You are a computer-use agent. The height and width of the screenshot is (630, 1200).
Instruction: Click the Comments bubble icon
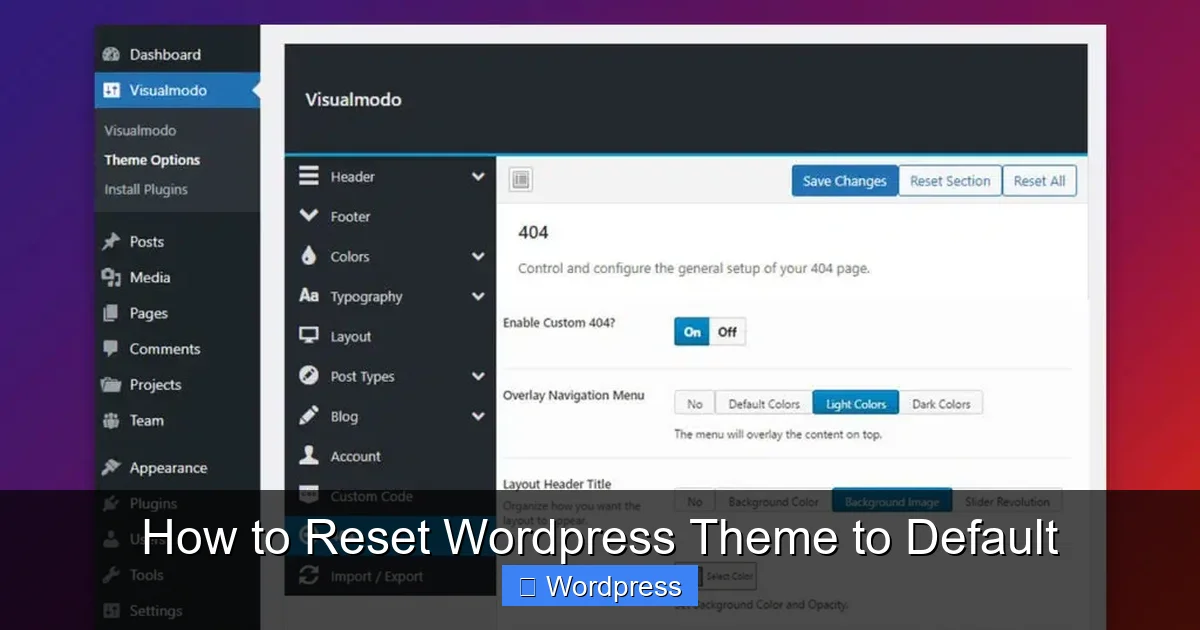click(111, 349)
